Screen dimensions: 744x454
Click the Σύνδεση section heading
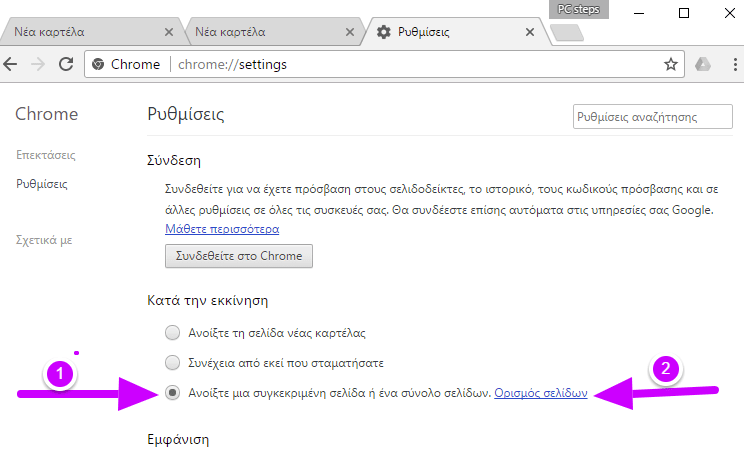coord(174,160)
